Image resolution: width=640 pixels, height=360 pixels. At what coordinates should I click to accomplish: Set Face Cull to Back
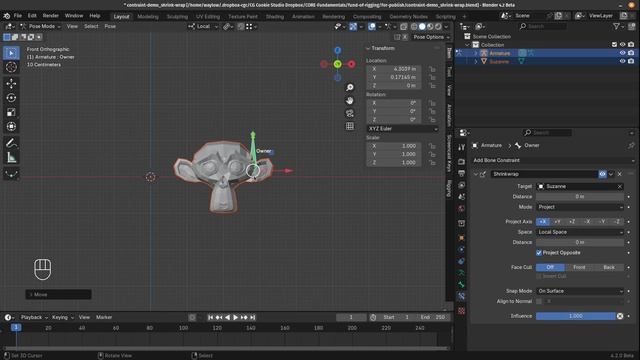[x=609, y=267]
